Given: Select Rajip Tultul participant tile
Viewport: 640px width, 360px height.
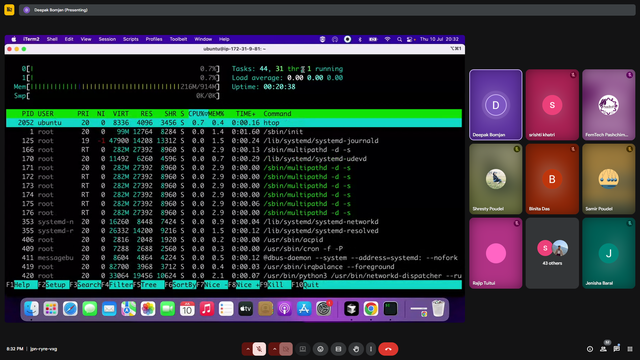Looking at the screenshot, I should 496,253.
